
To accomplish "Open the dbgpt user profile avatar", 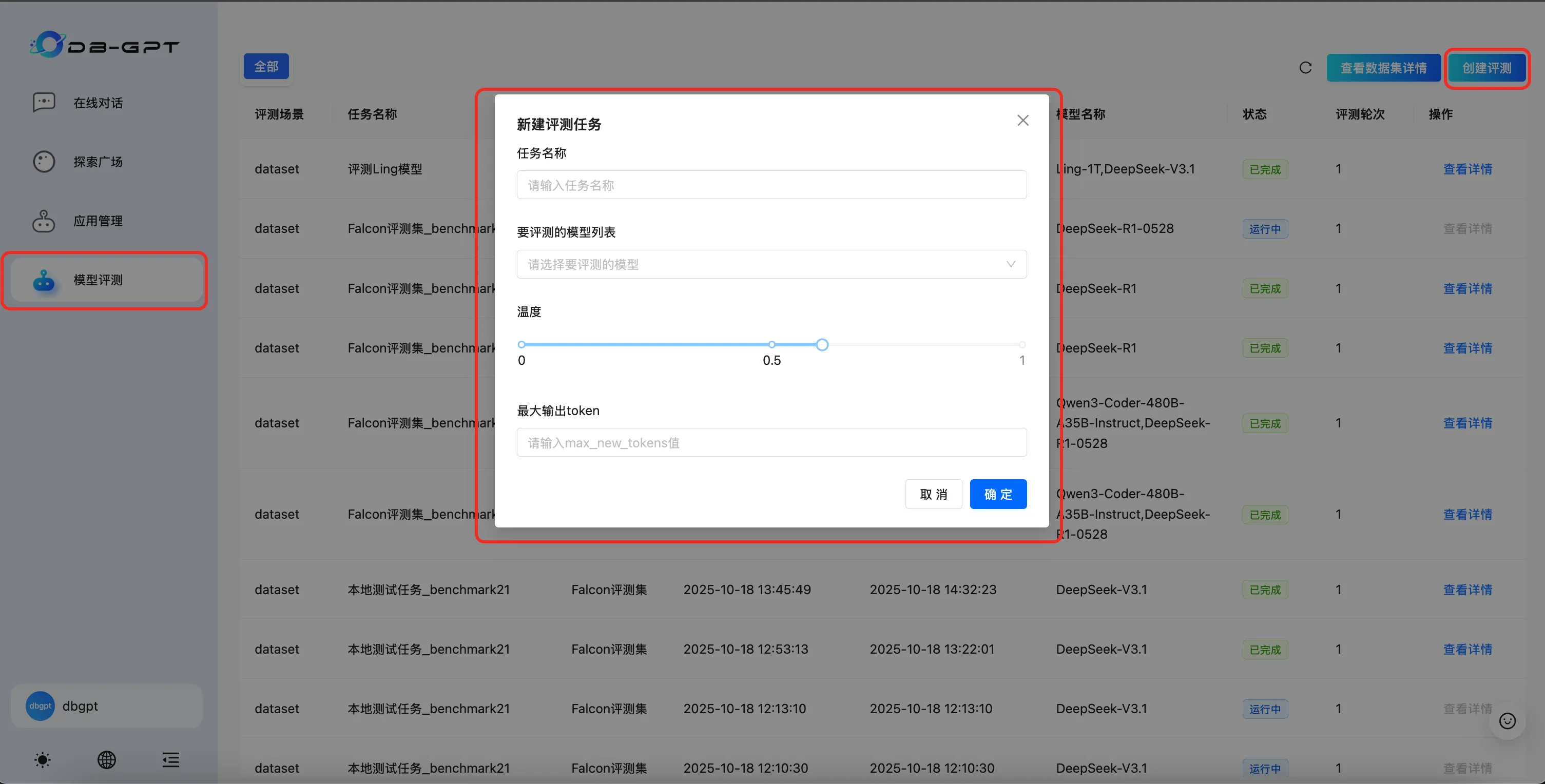I will point(40,706).
